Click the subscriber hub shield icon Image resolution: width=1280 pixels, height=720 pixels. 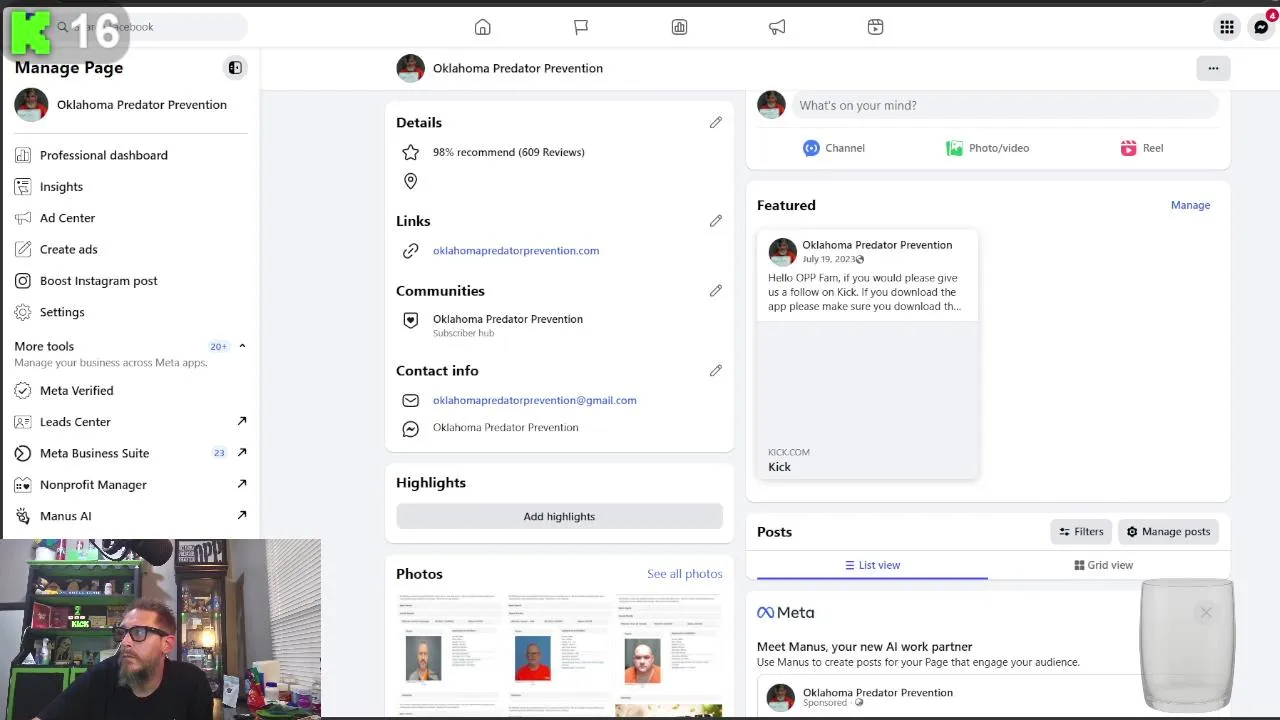[410, 321]
